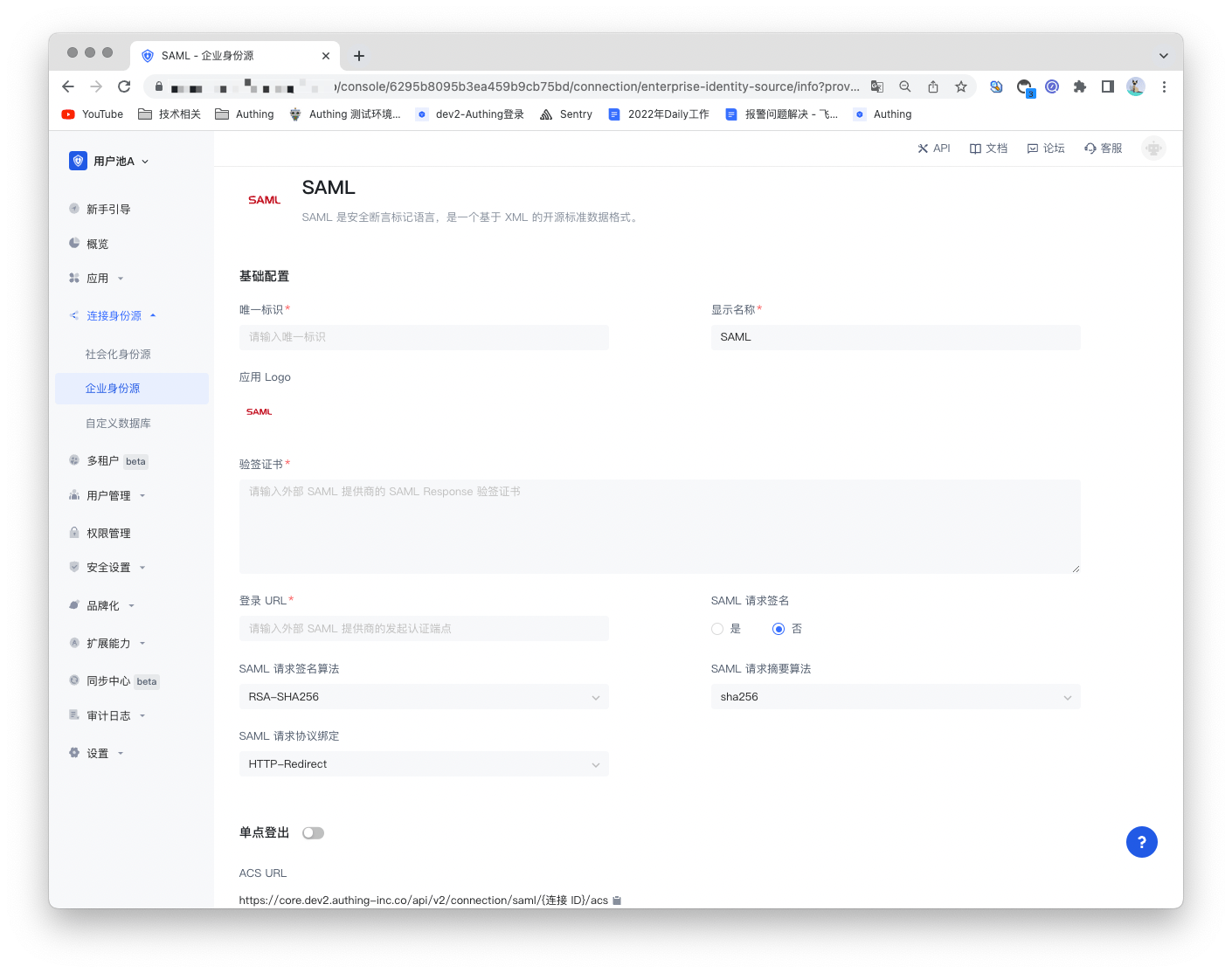
Task: Select 是 for SAML 请求签名
Action: tap(717, 629)
